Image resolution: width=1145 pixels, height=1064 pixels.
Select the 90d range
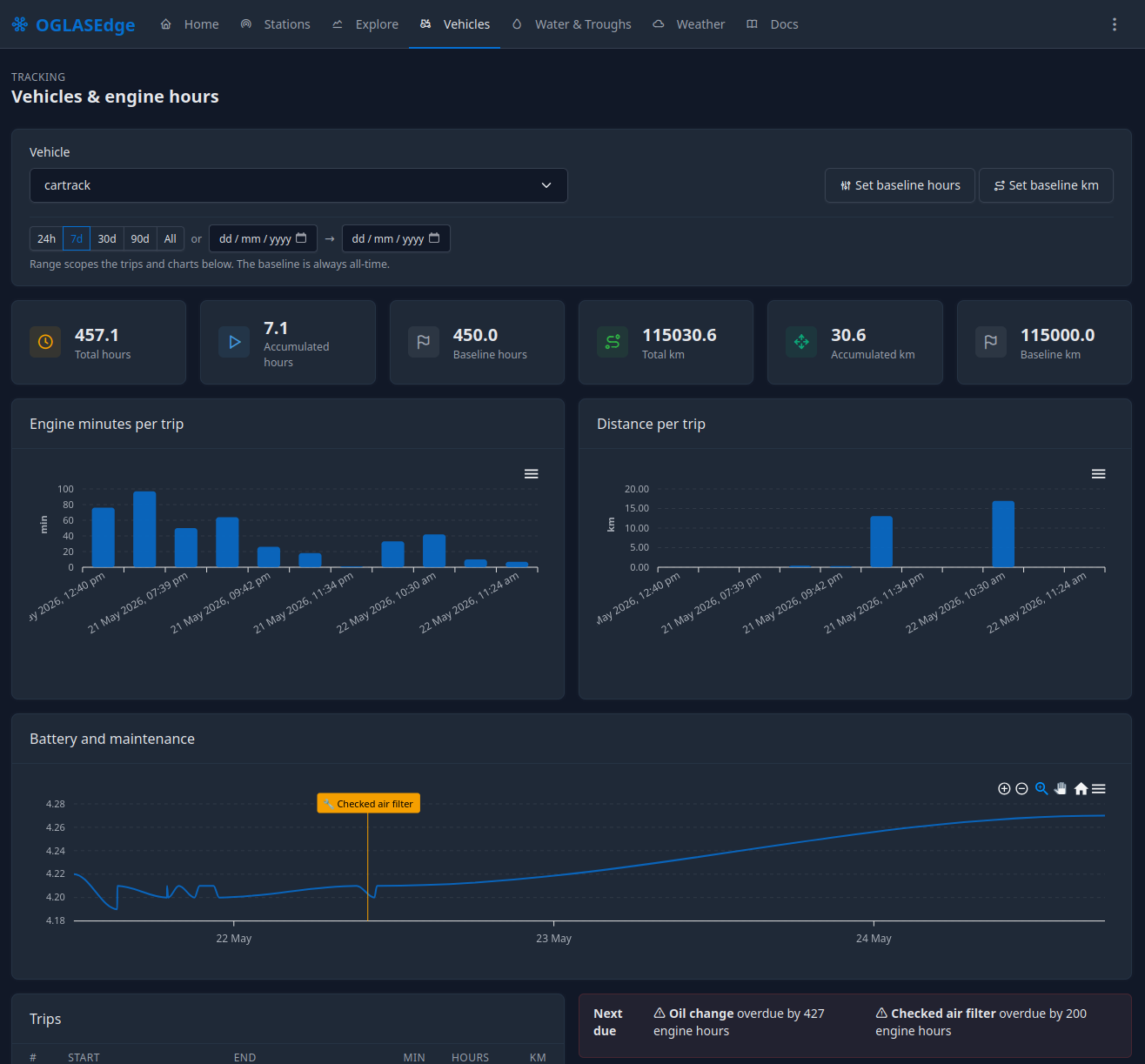click(x=140, y=238)
